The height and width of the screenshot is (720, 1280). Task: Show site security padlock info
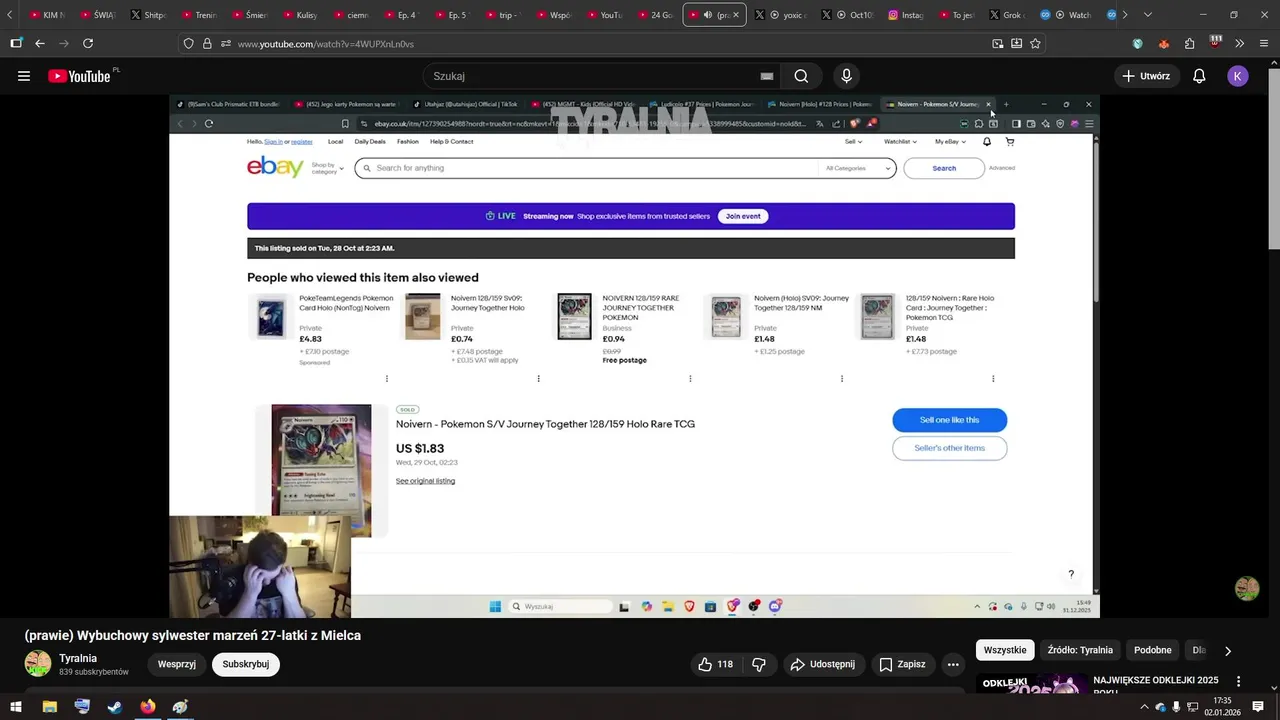point(207,44)
